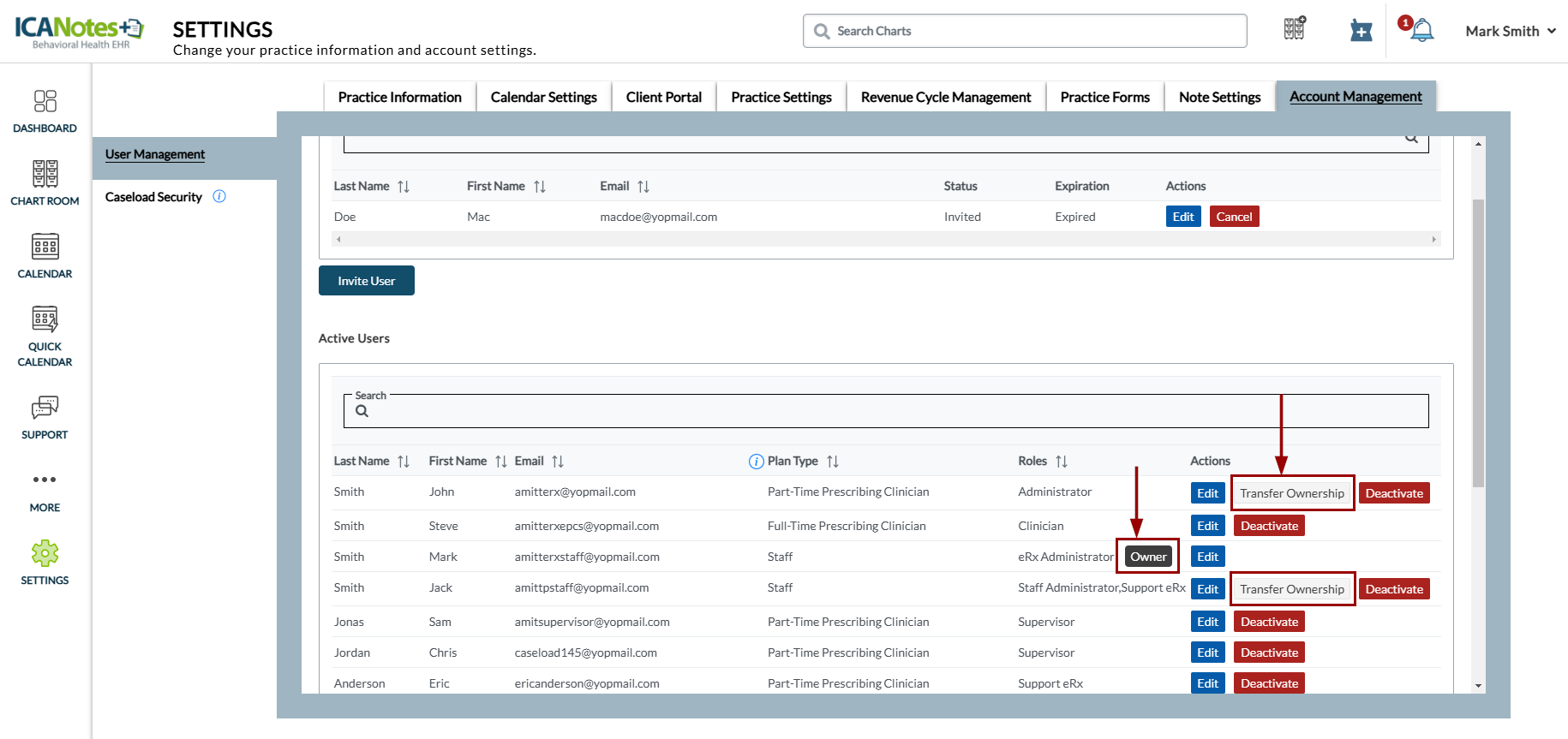
Task: Click the invited users search magnifier icon
Action: point(1411,139)
